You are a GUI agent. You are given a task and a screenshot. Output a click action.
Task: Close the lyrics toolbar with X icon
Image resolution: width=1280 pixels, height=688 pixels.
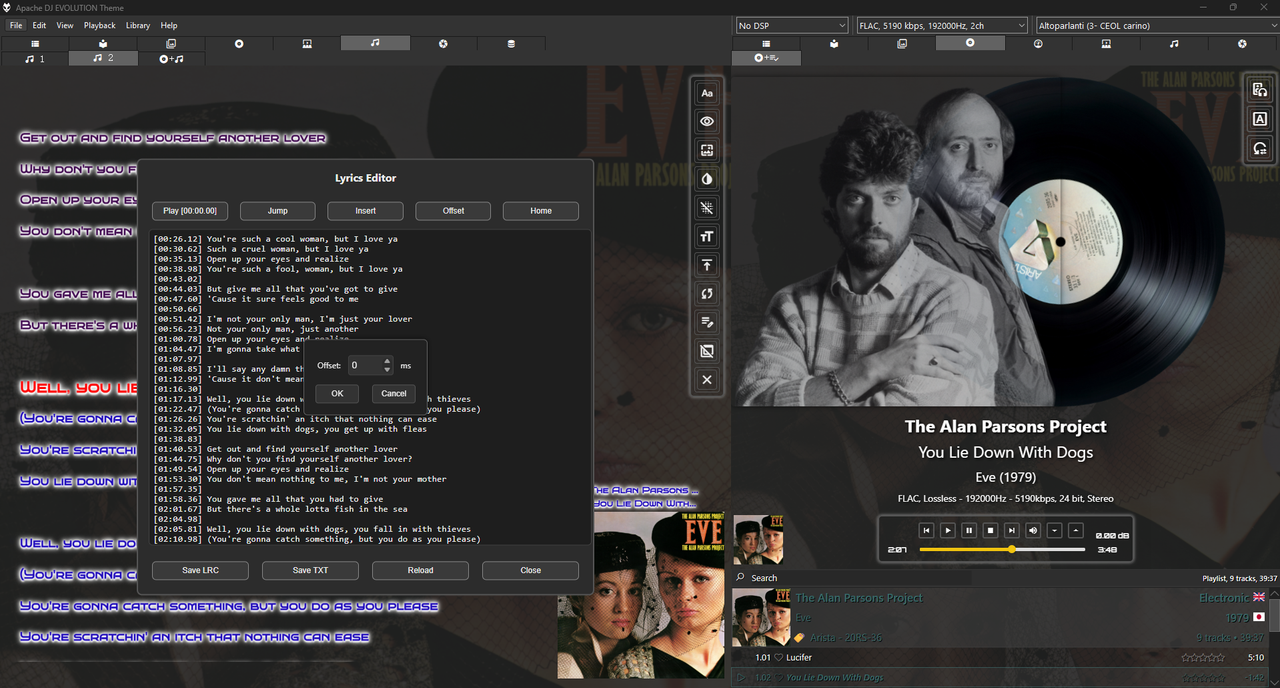pos(707,380)
